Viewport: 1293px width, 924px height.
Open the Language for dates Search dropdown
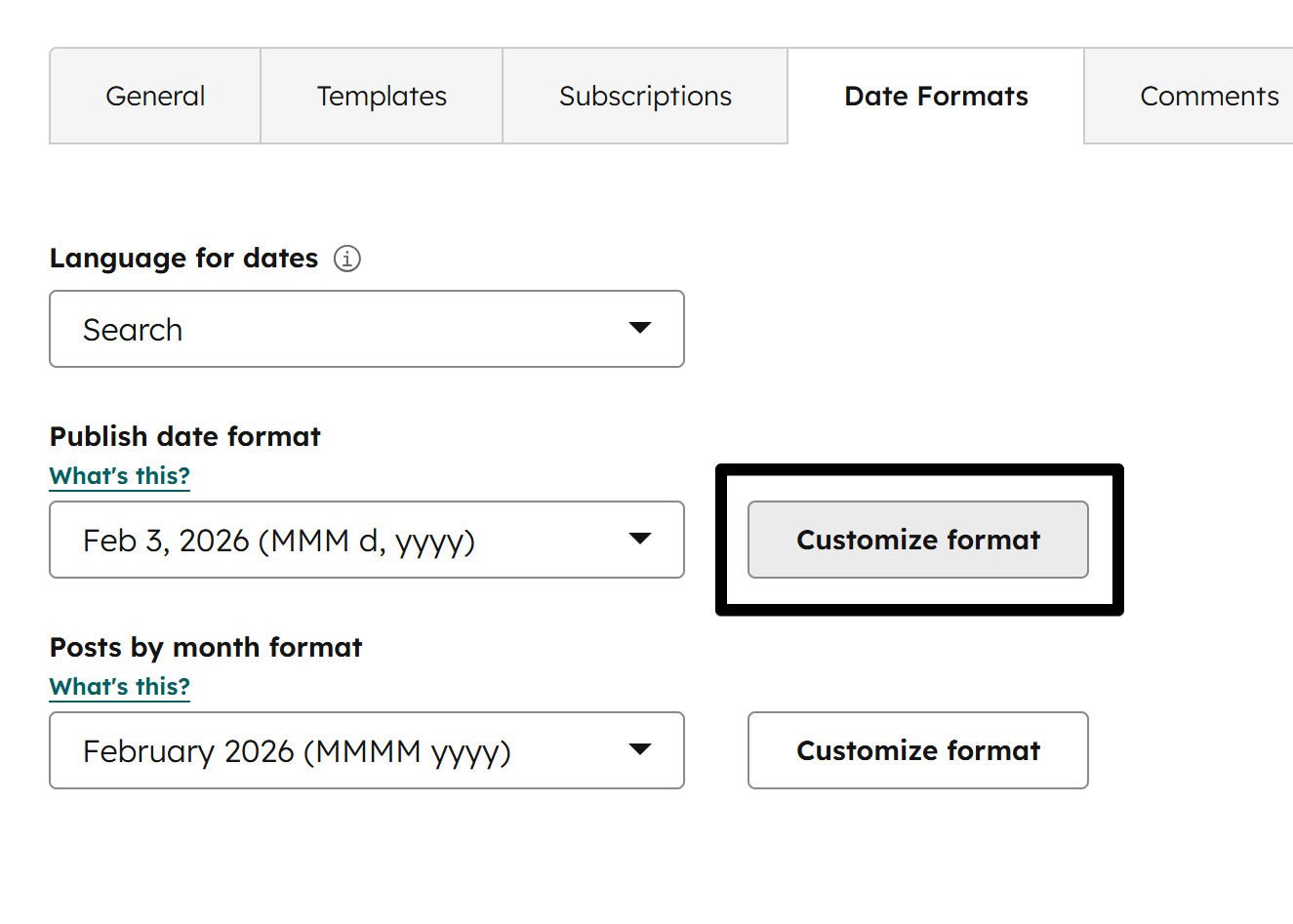(x=366, y=329)
